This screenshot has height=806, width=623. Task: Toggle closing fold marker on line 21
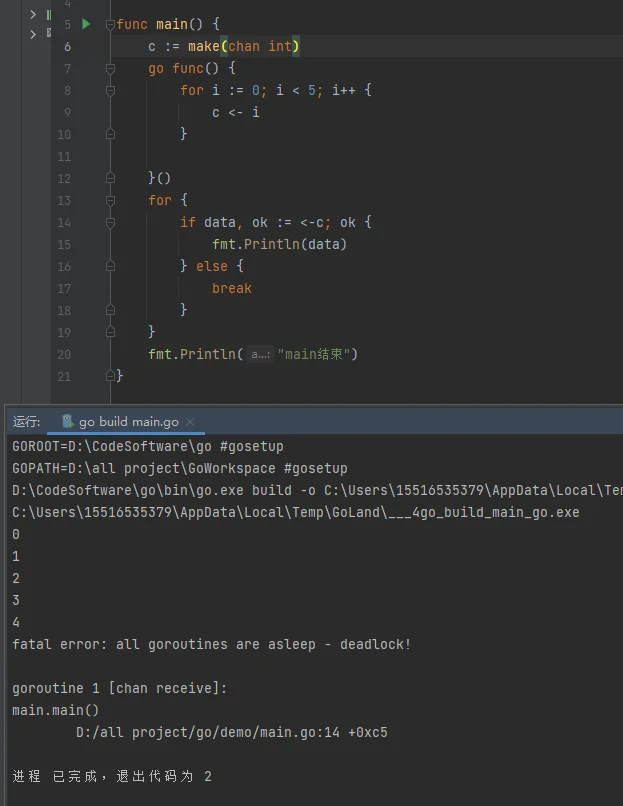click(110, 376)
